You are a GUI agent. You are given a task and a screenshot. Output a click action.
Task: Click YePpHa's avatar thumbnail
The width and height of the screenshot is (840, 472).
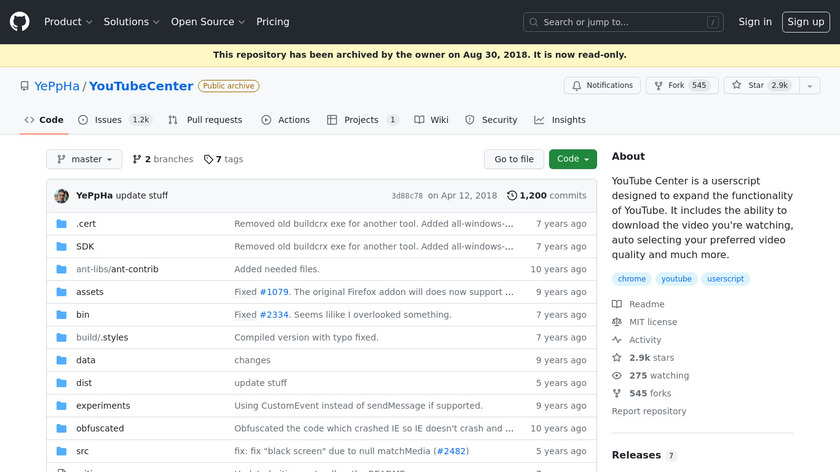[x=62, y=196]
